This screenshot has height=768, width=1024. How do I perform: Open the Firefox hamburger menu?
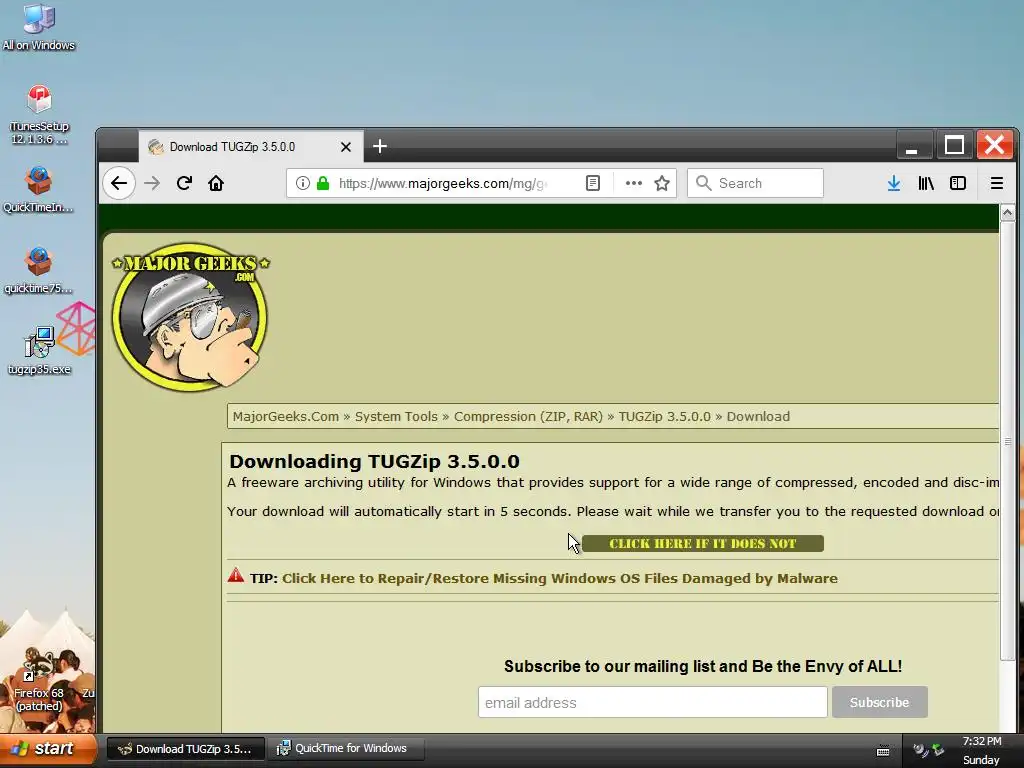[x=997, y=184]
